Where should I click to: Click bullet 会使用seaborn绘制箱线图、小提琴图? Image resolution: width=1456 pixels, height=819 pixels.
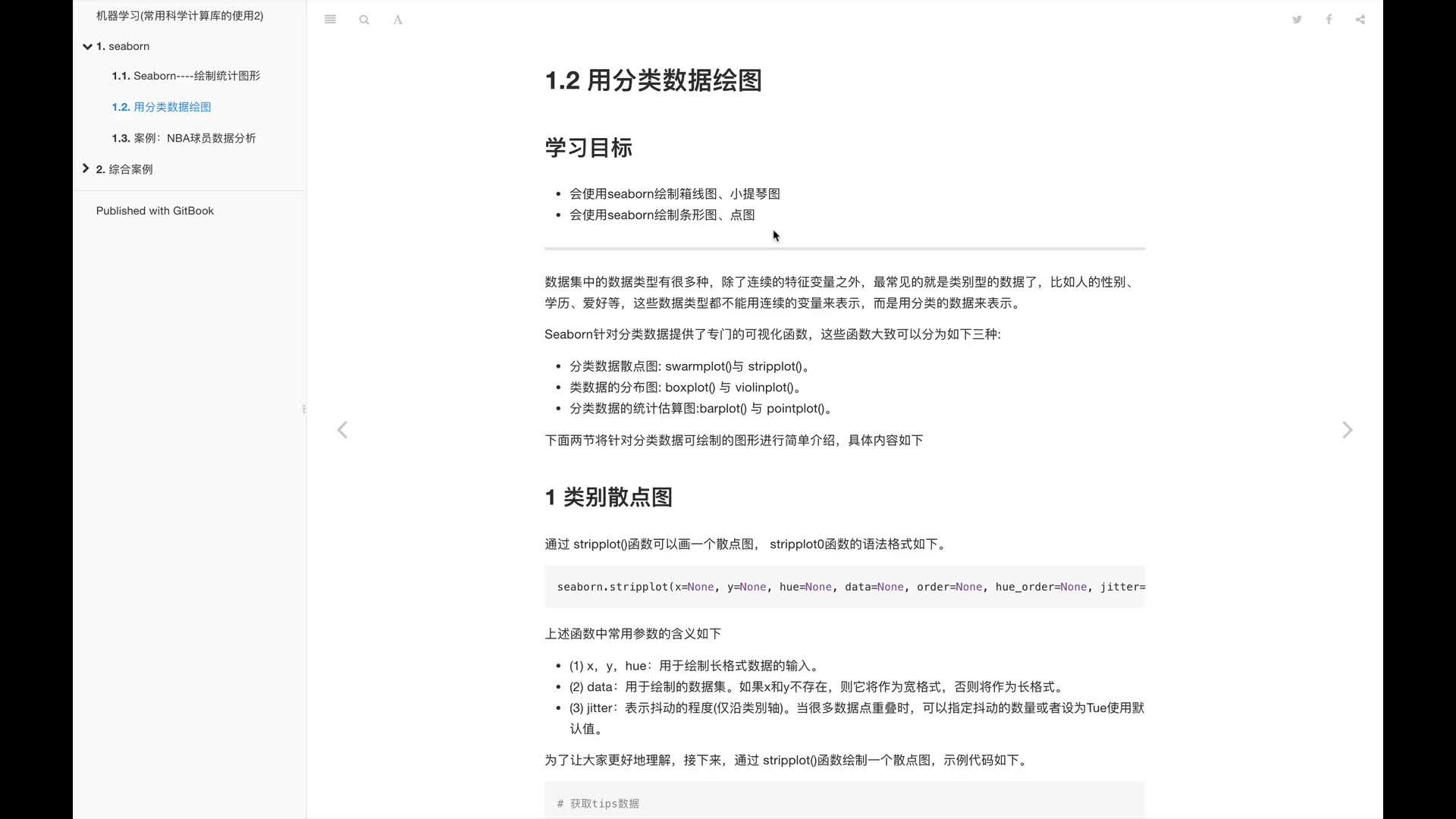pyautogui.click(x=675, y=194)
